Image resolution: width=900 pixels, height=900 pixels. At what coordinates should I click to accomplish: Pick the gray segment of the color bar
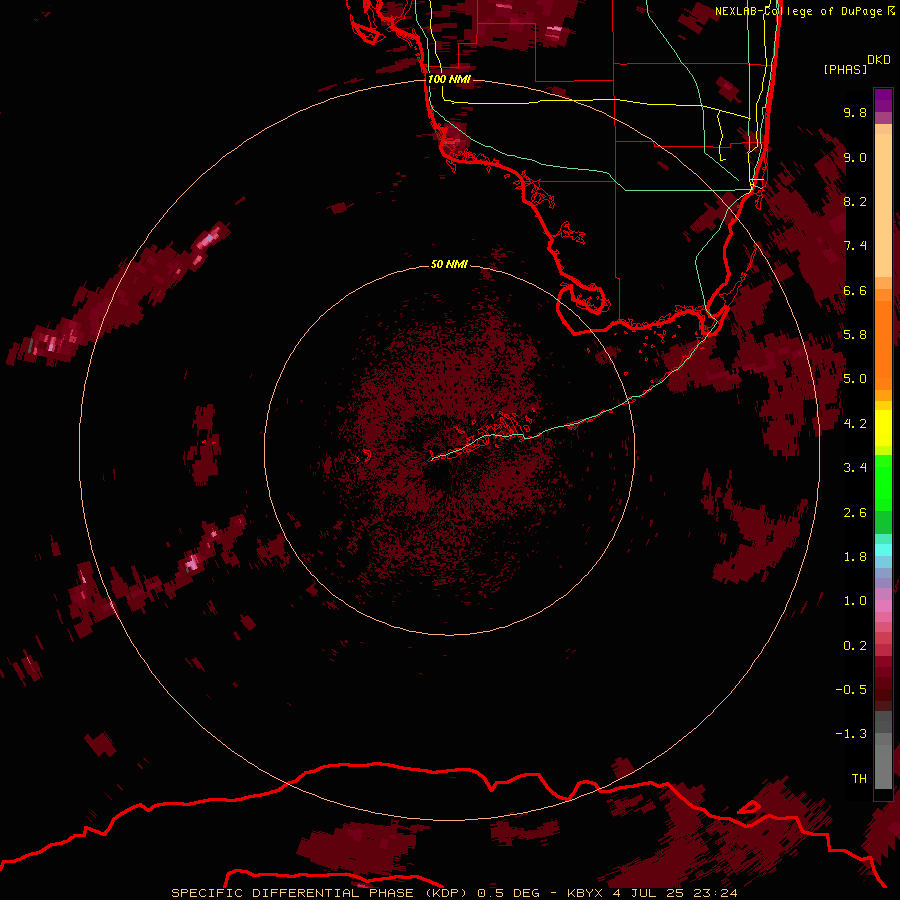[883, 750]
